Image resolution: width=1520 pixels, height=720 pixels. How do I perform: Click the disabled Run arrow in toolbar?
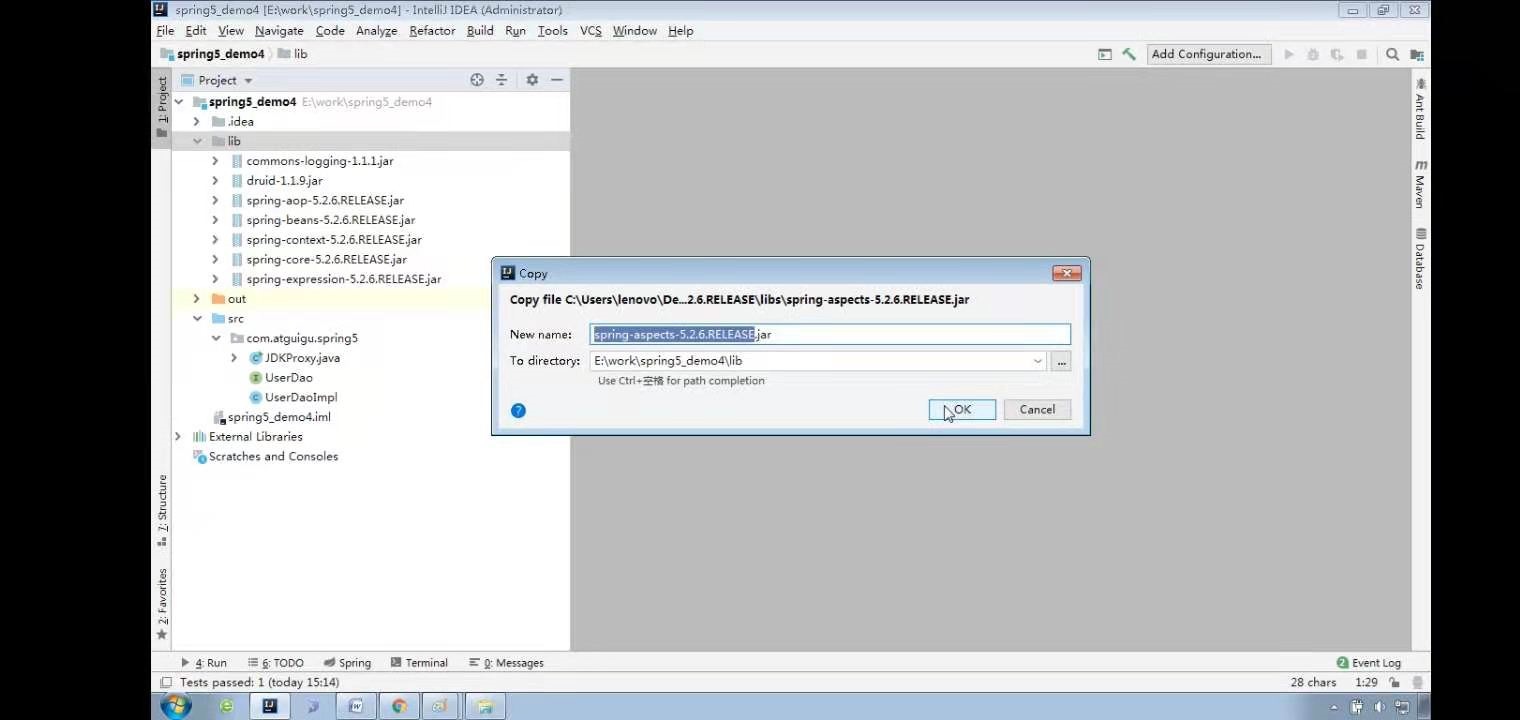point(1289,54)
